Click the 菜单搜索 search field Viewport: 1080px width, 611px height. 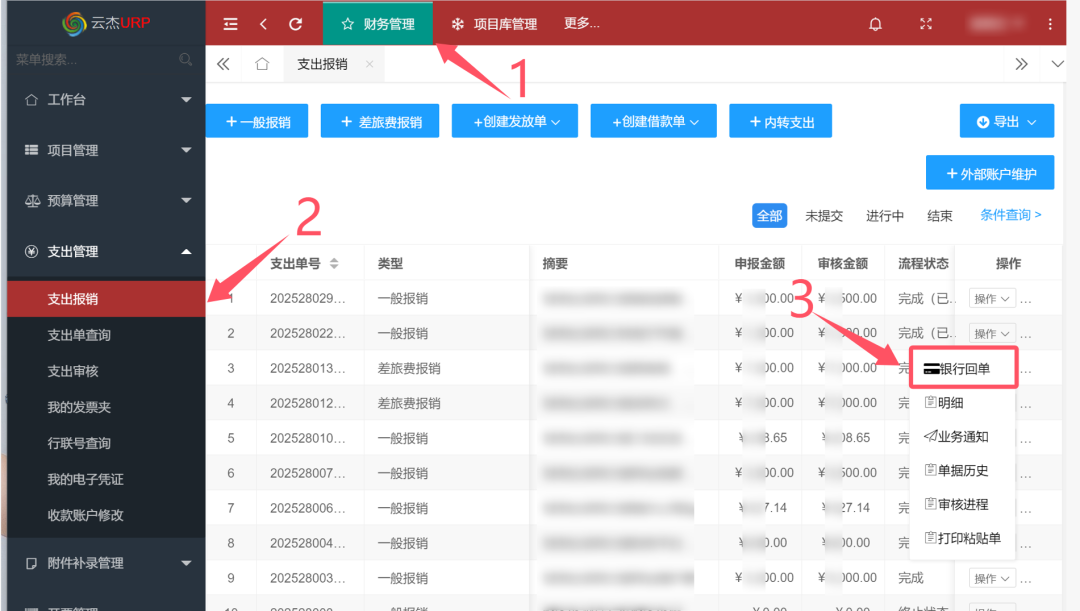pyautogui.click(x=90, y=60)
